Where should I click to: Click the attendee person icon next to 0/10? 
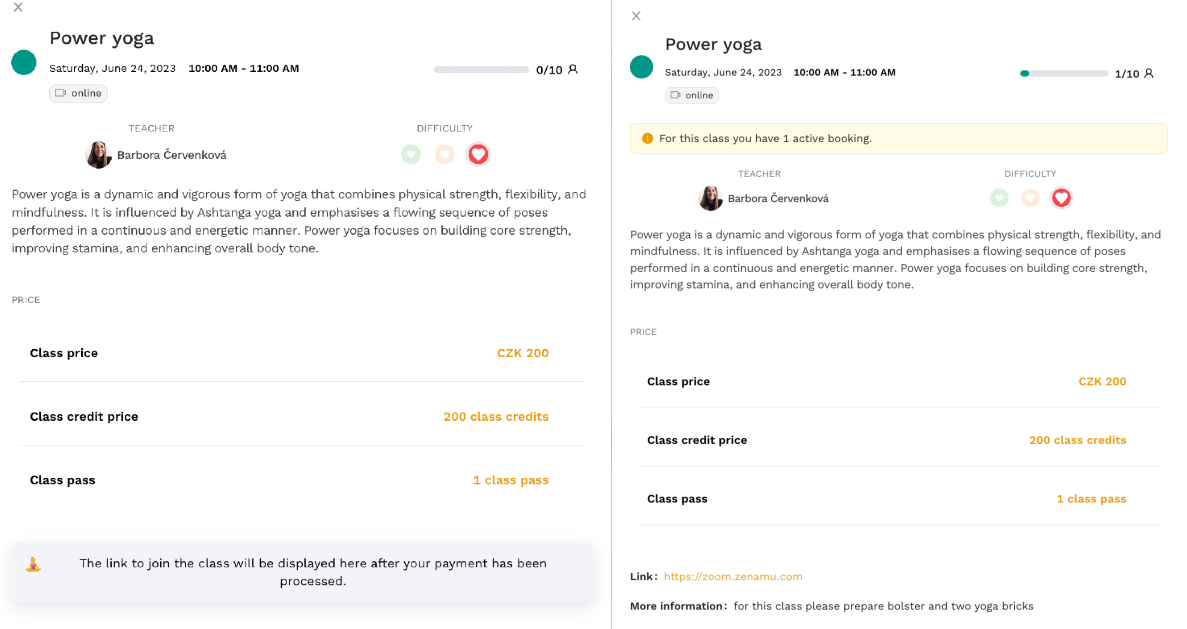coord(573,70)
